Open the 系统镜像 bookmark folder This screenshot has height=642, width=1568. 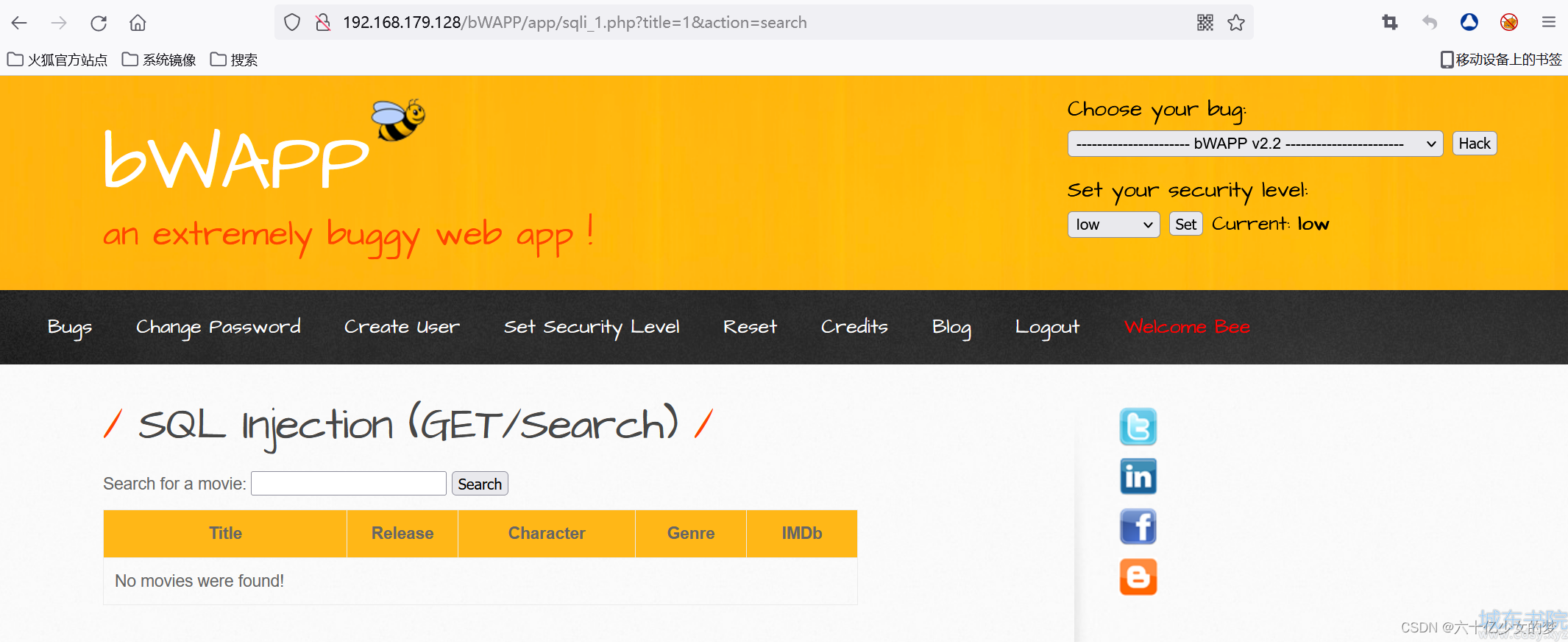coord(159,60)
